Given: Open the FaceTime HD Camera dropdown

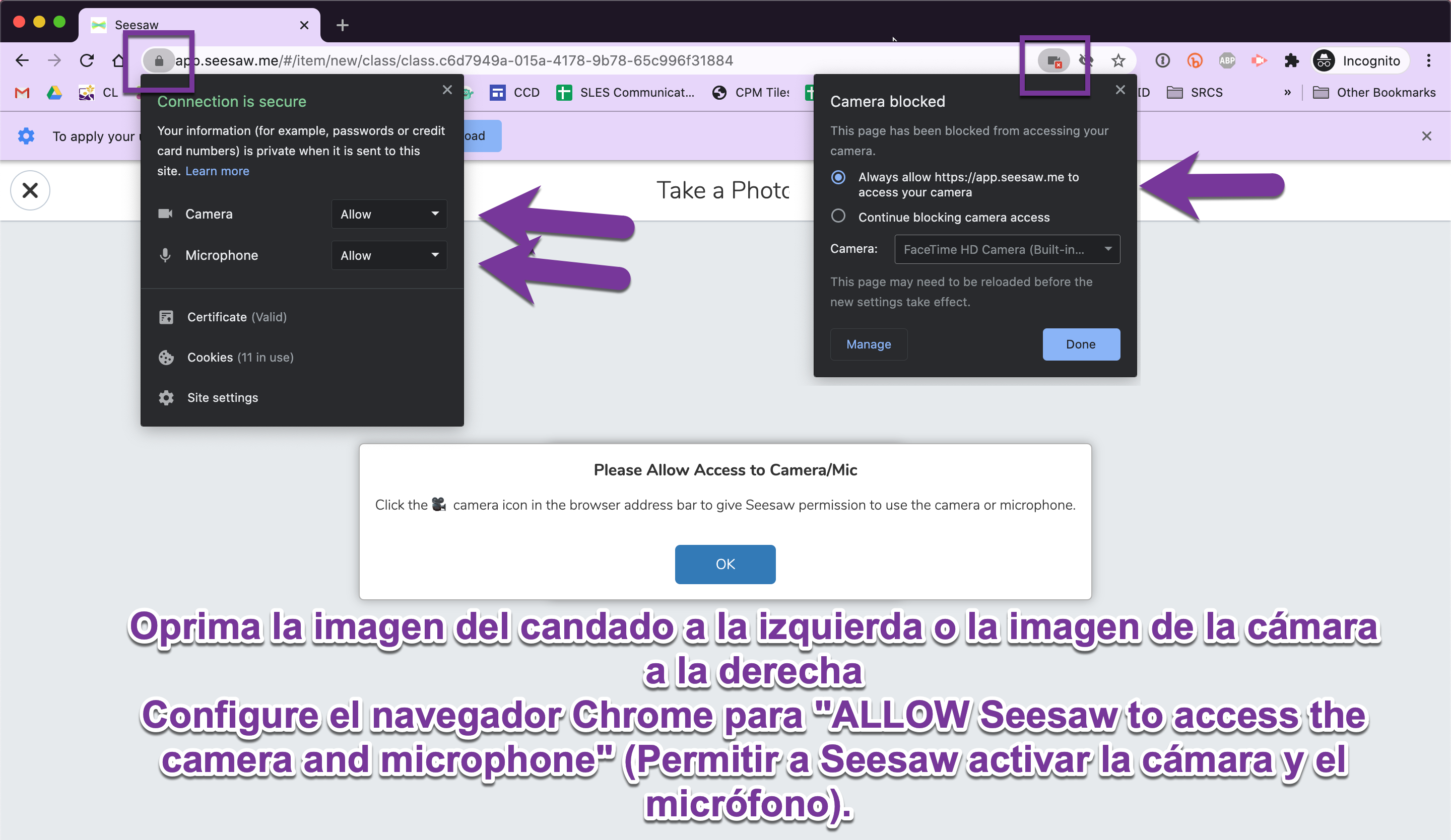Looking at the screenshot, I should pos(1007,249).
